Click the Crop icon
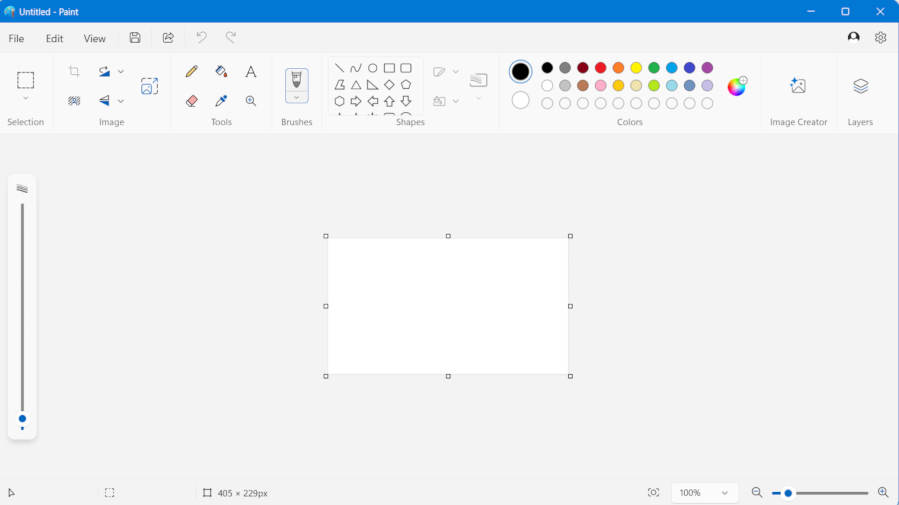 pyautogui.click(x=74, y=72)
